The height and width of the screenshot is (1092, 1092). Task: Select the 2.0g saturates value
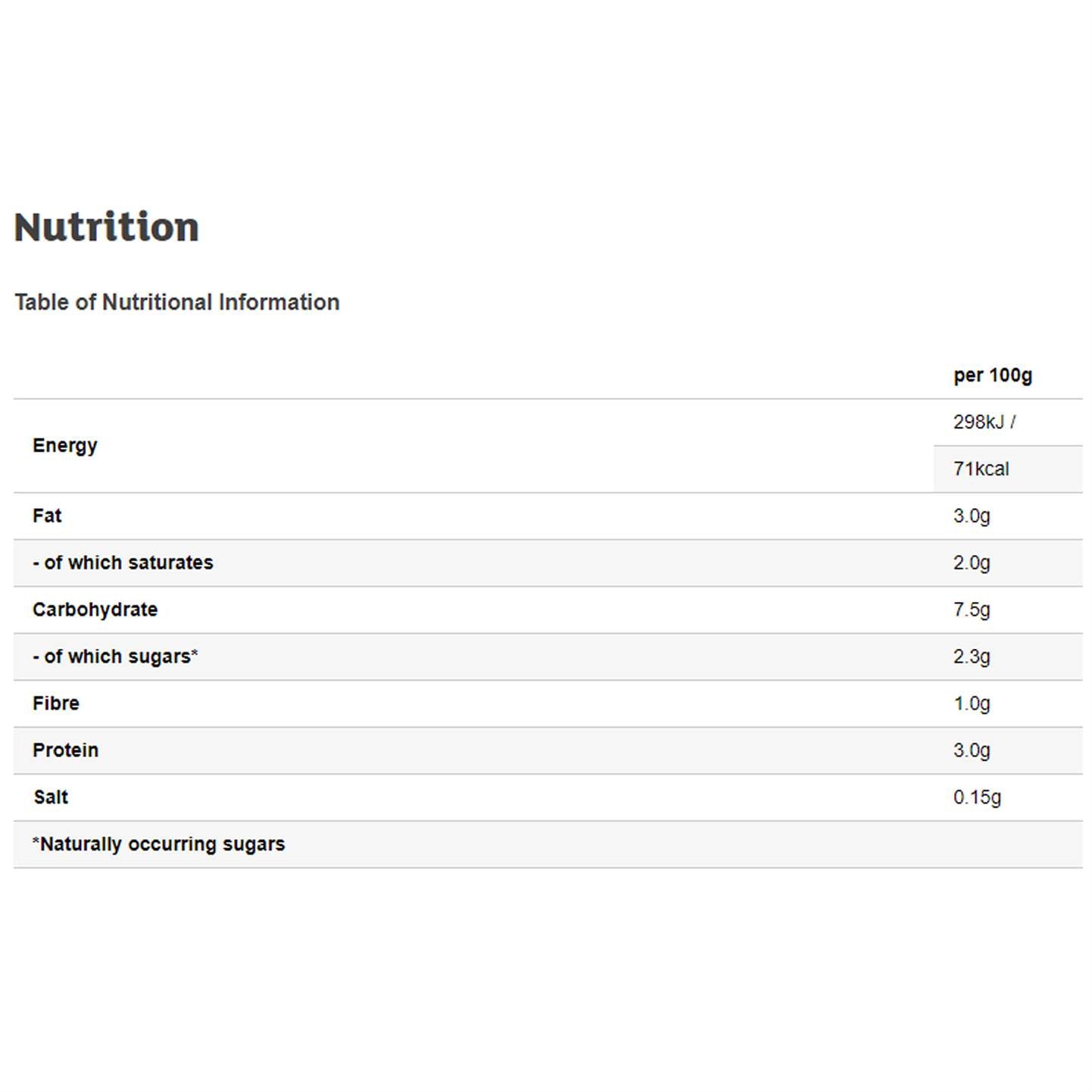click(x=972, y=563)
